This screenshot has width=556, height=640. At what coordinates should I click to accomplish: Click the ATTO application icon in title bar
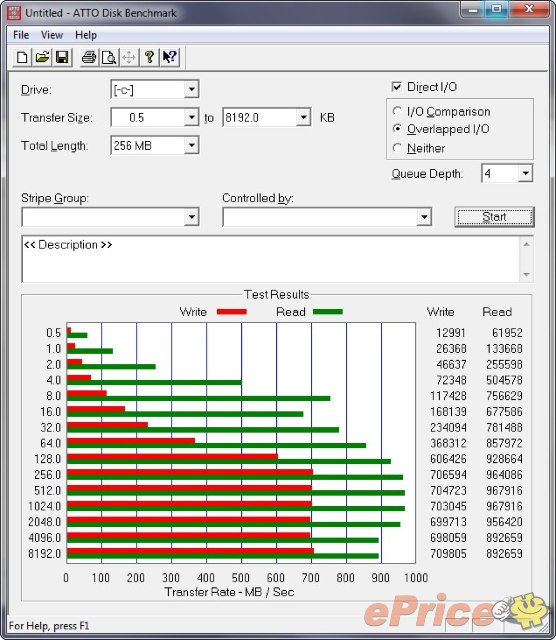click(14, 13)
